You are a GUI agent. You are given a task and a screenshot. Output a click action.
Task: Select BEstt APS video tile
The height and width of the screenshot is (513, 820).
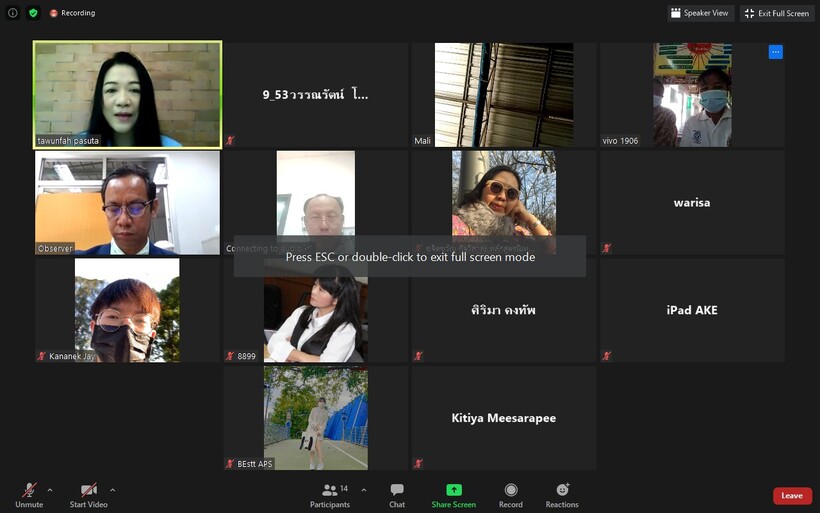[316, 418]
